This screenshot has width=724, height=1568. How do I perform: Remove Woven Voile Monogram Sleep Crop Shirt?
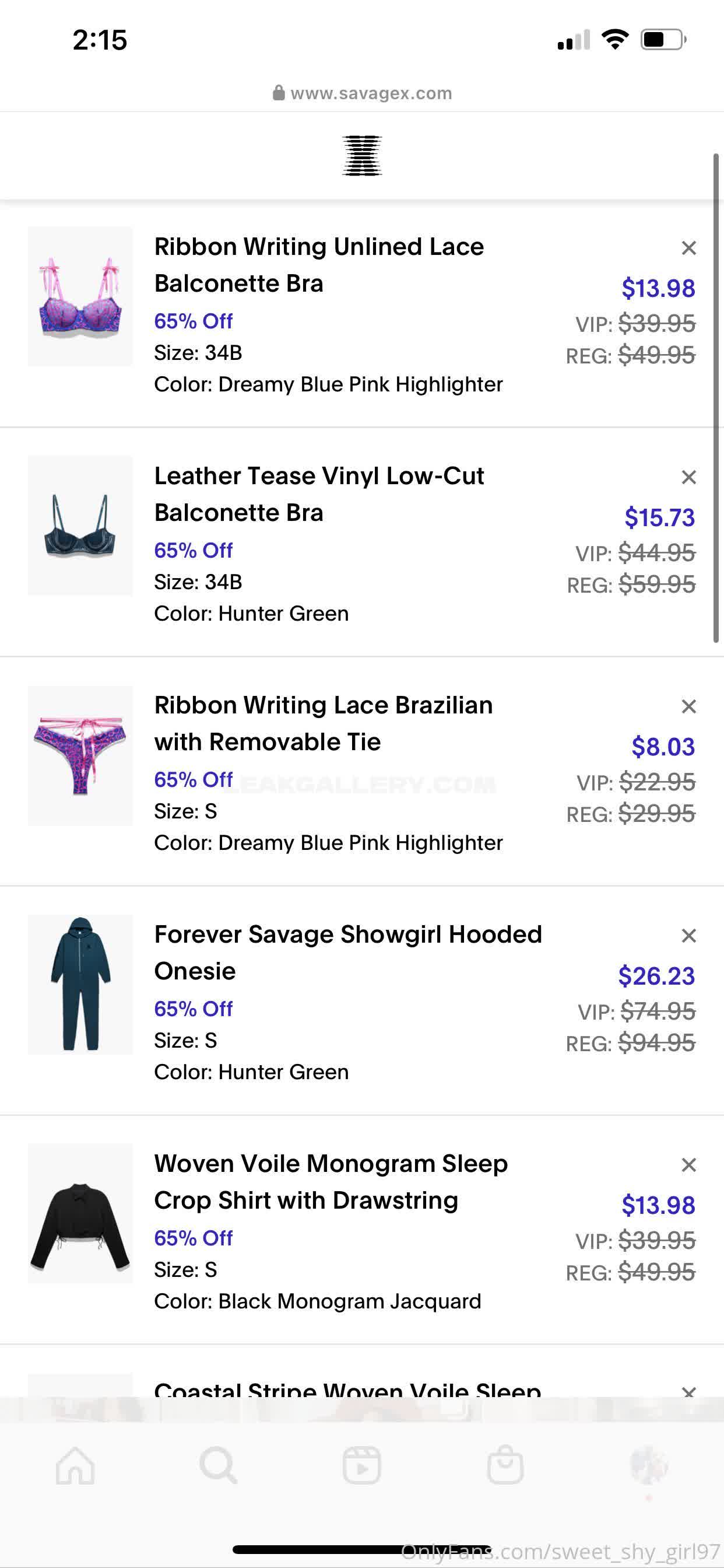pos(688,1164)
